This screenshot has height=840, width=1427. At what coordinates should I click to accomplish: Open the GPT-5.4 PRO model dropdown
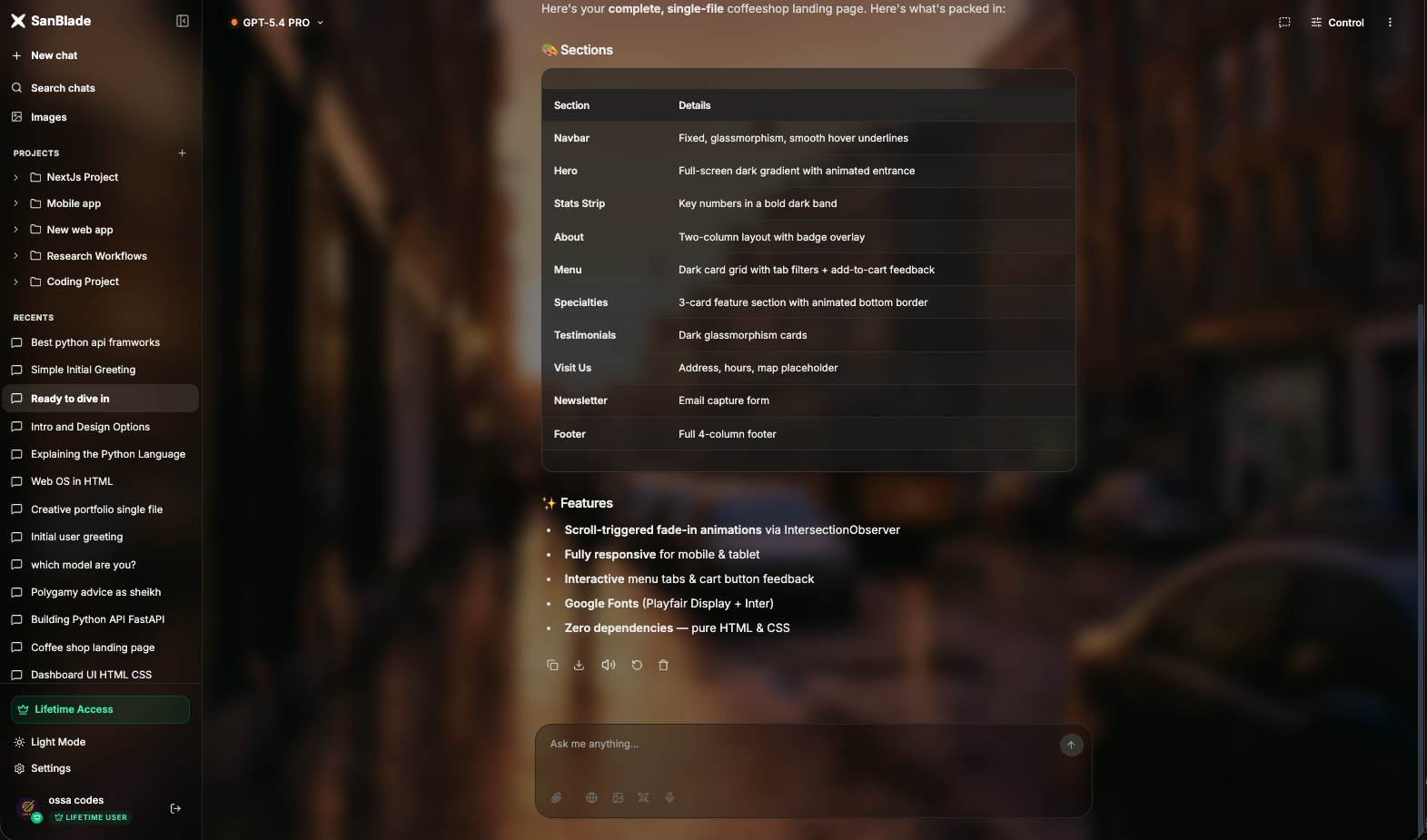277,23
